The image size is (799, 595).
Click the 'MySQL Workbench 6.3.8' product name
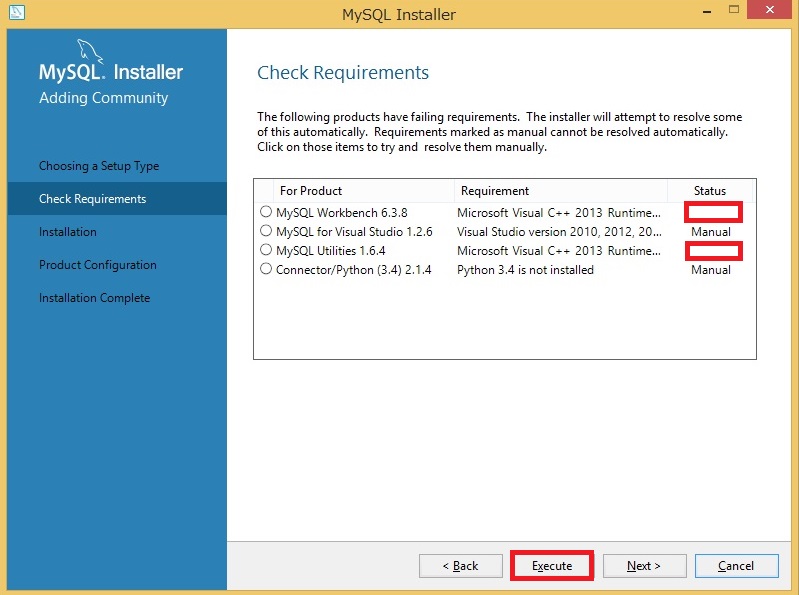(x=341, y=212)
